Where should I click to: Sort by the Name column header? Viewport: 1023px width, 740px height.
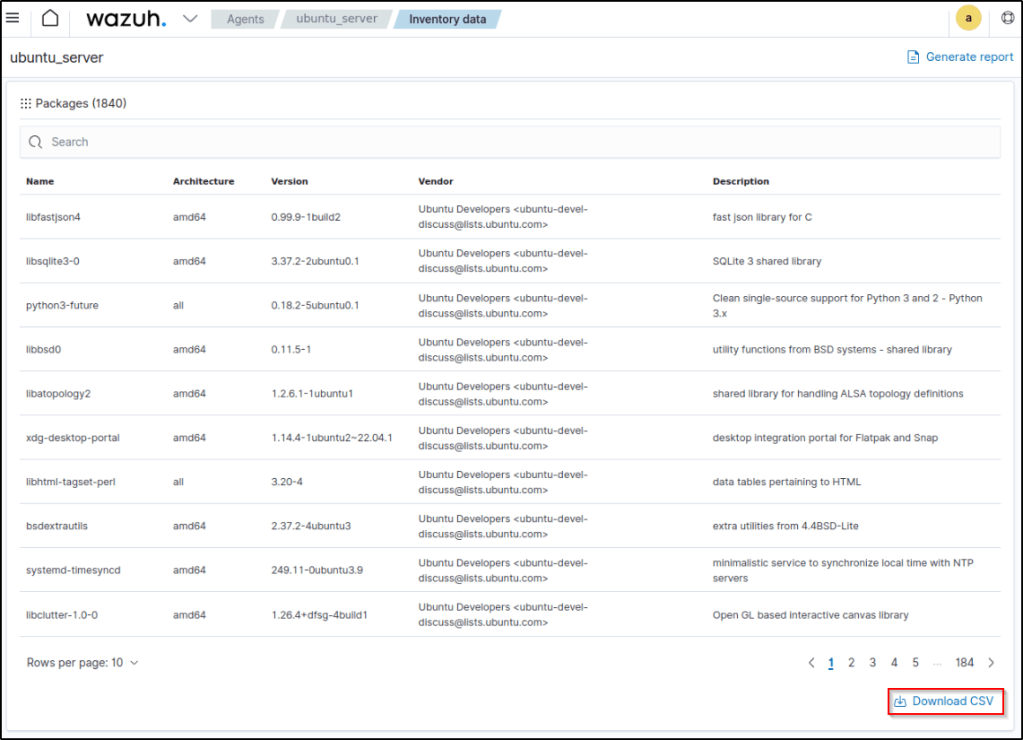40,181
